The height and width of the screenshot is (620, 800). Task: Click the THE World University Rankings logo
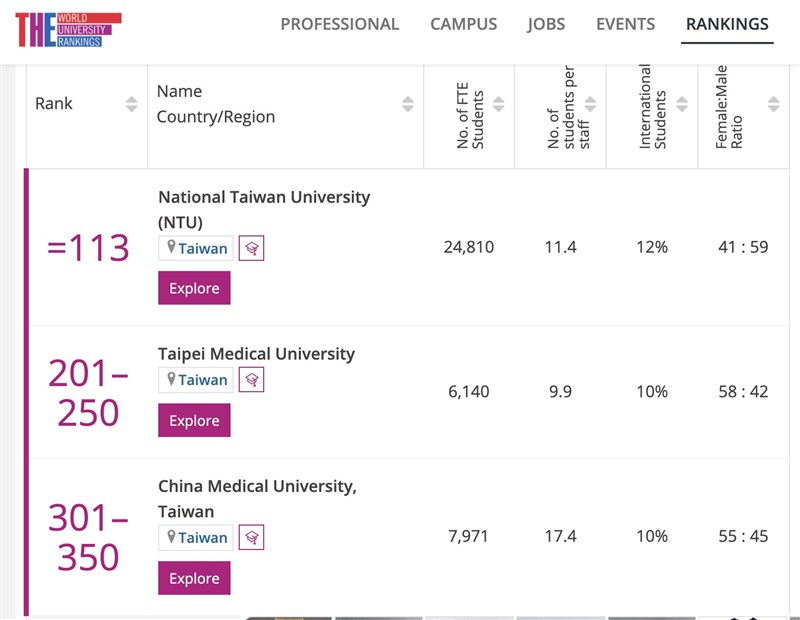(x=68, y=30)
